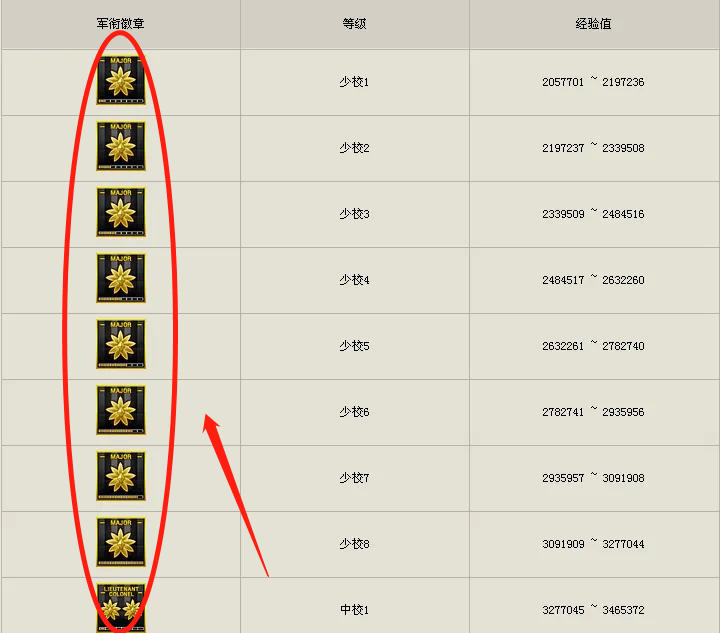Select the 少校7 Major rank badge
Image resolution: width=720 pixels, height=633 pixels.
point(121,476)
